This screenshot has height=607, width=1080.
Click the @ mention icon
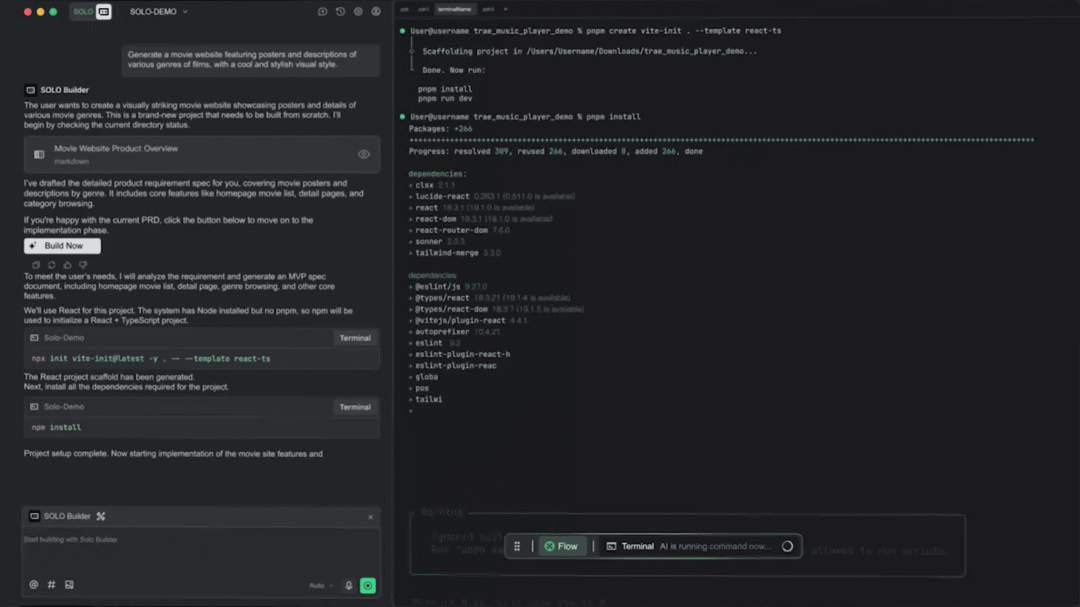(34, 585)
